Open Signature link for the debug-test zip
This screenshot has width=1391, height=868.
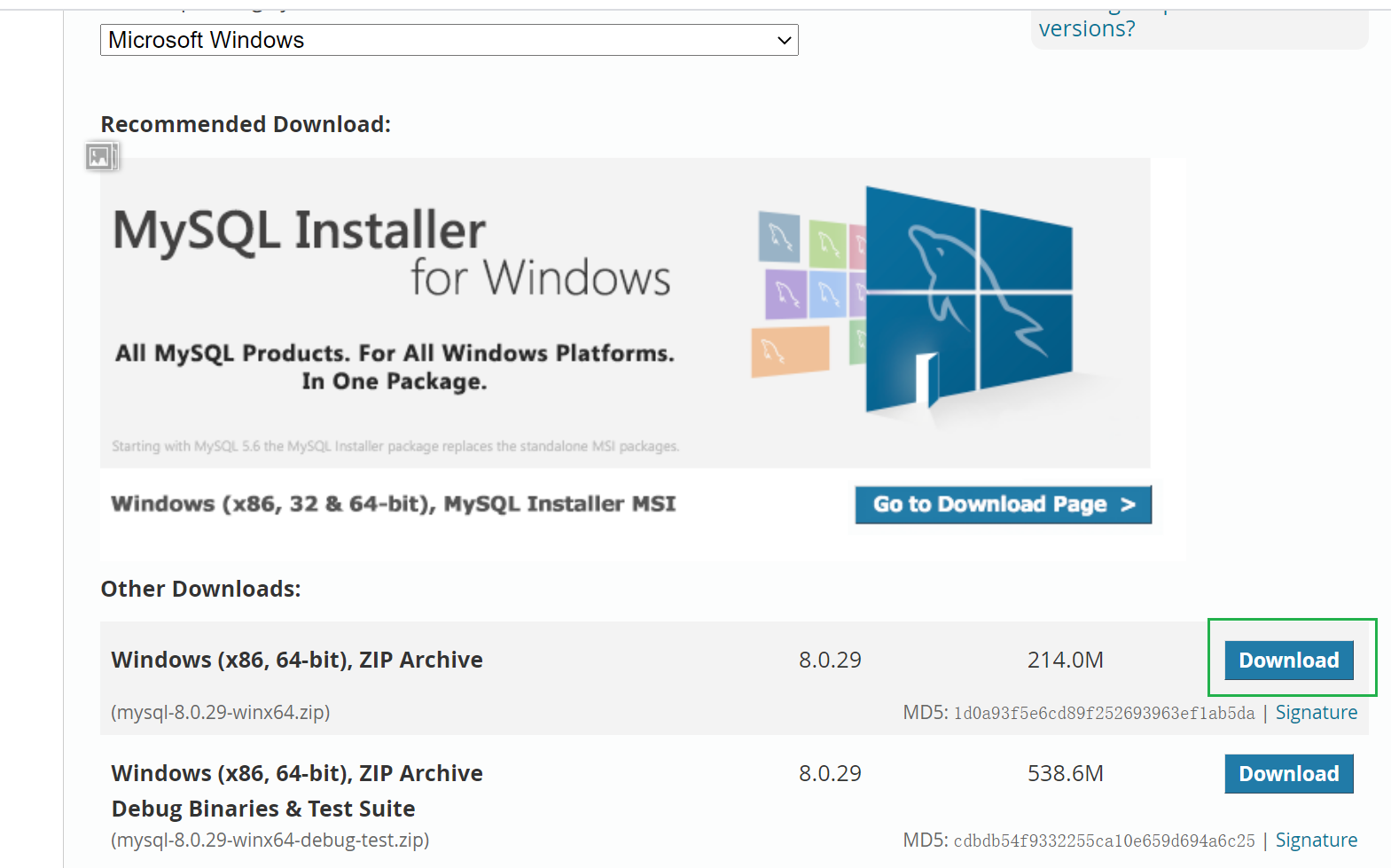pos(1316,841)
